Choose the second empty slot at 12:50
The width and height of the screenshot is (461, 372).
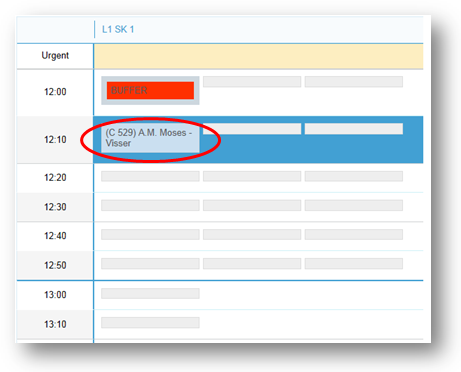click(x=252, y=264)
